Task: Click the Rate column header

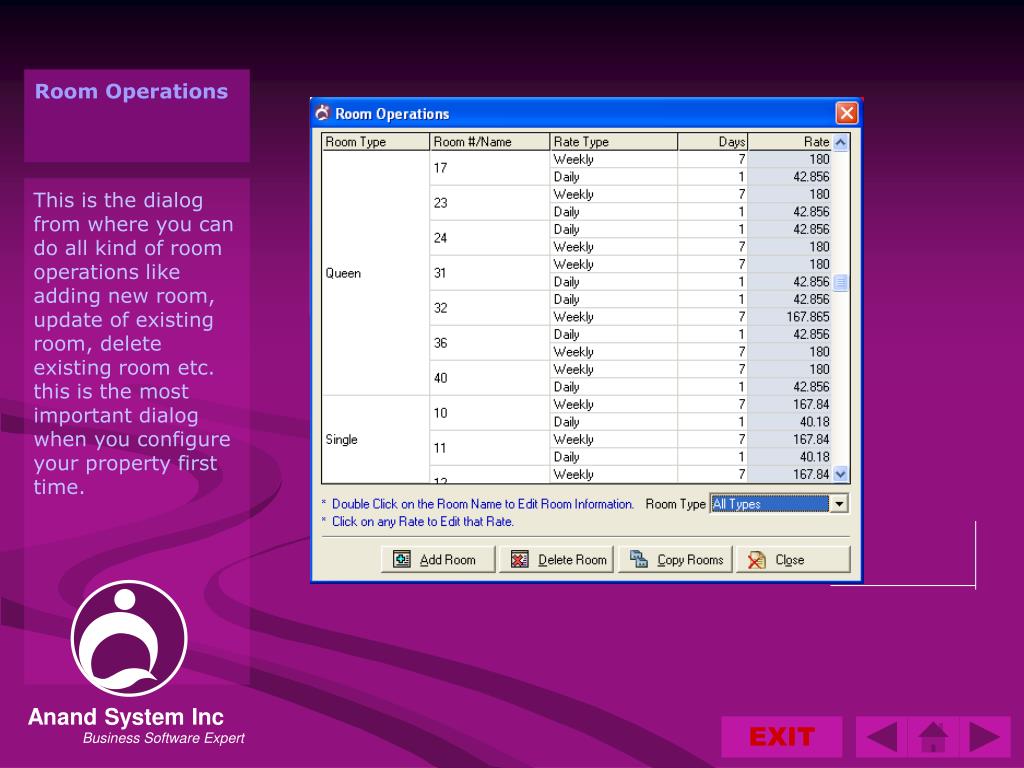Action: 790,142
